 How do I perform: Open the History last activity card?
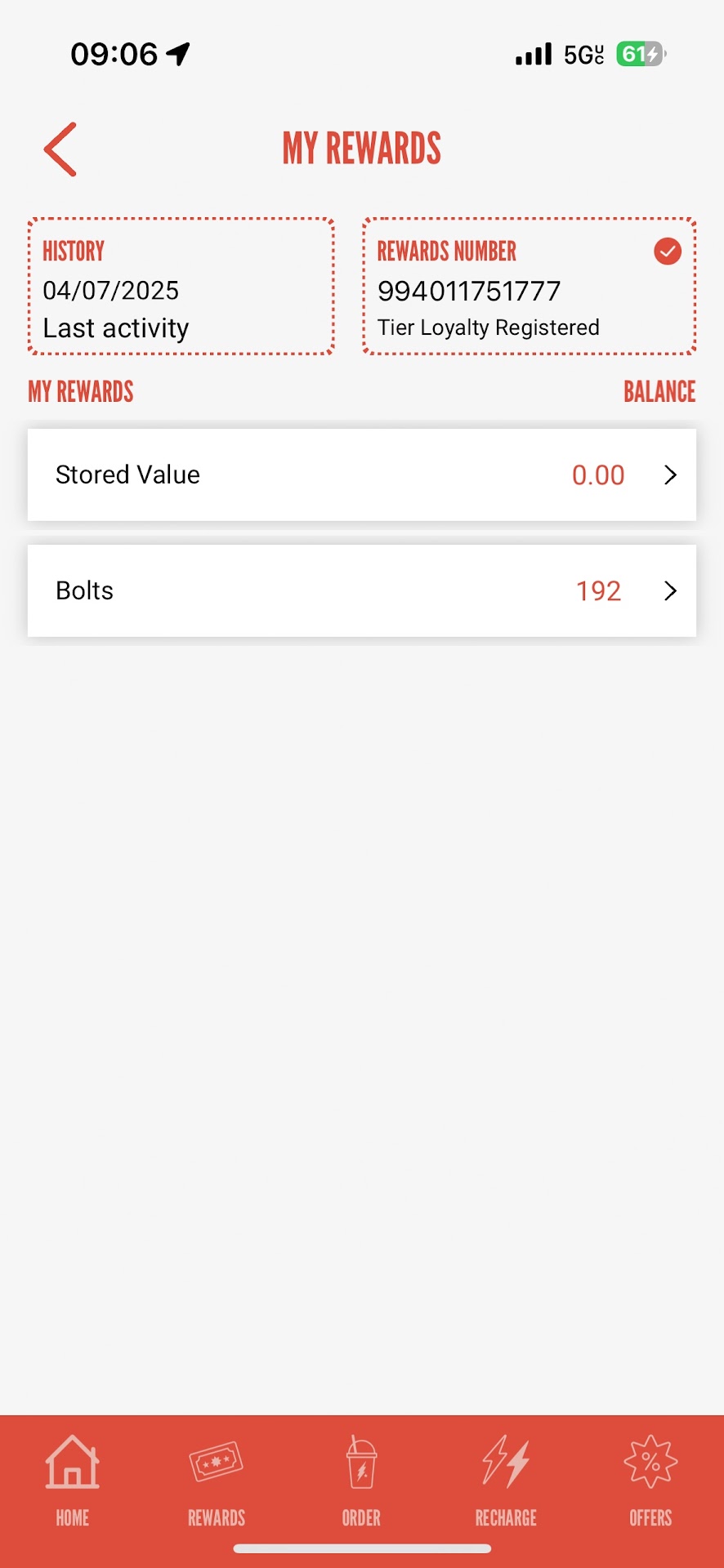[181, 287]
